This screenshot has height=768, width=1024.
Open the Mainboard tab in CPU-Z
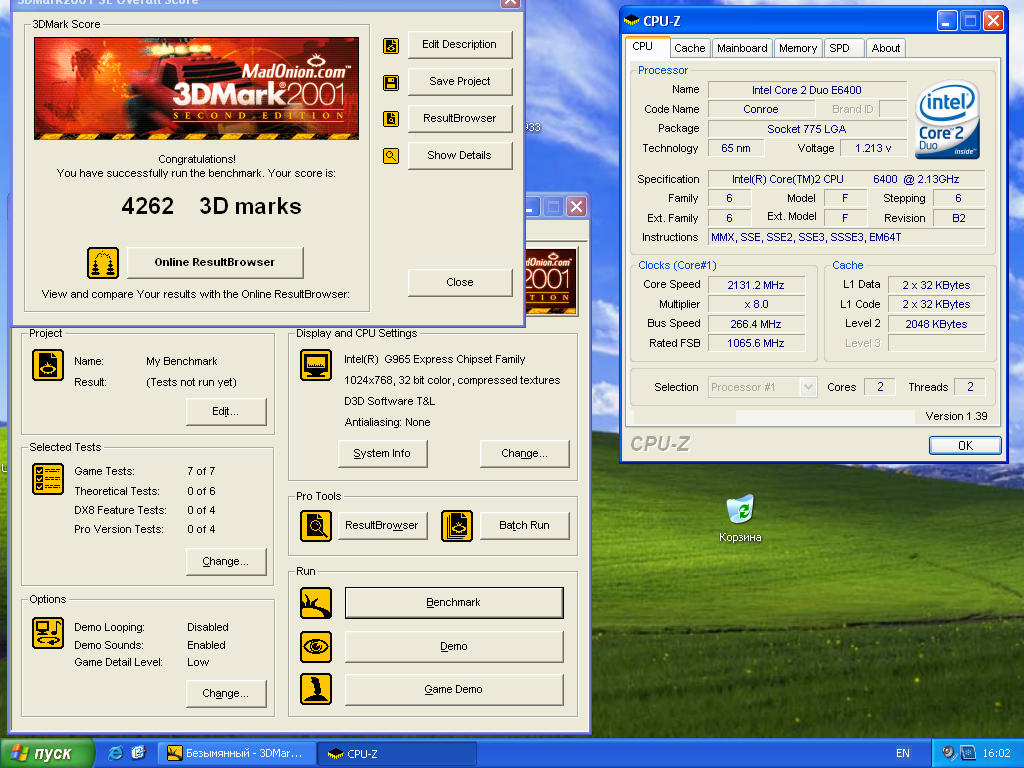742,48
